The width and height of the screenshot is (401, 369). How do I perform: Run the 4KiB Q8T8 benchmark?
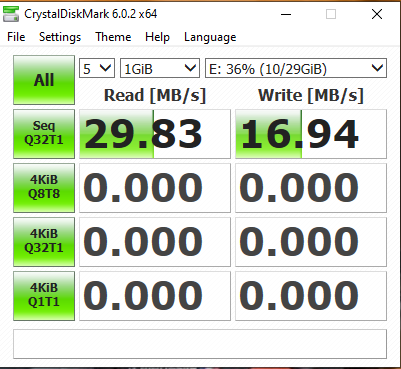(44, 188)
